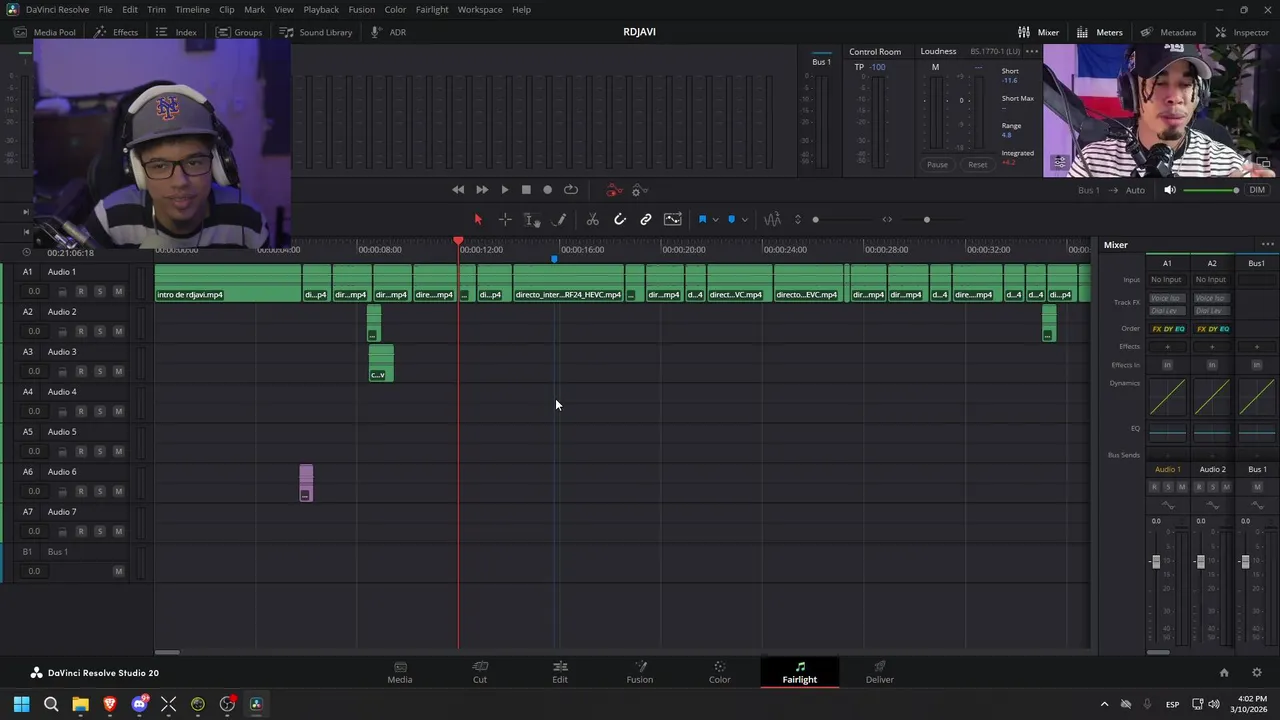
Task: Solo the Audio 2 track
Action: 100,331
